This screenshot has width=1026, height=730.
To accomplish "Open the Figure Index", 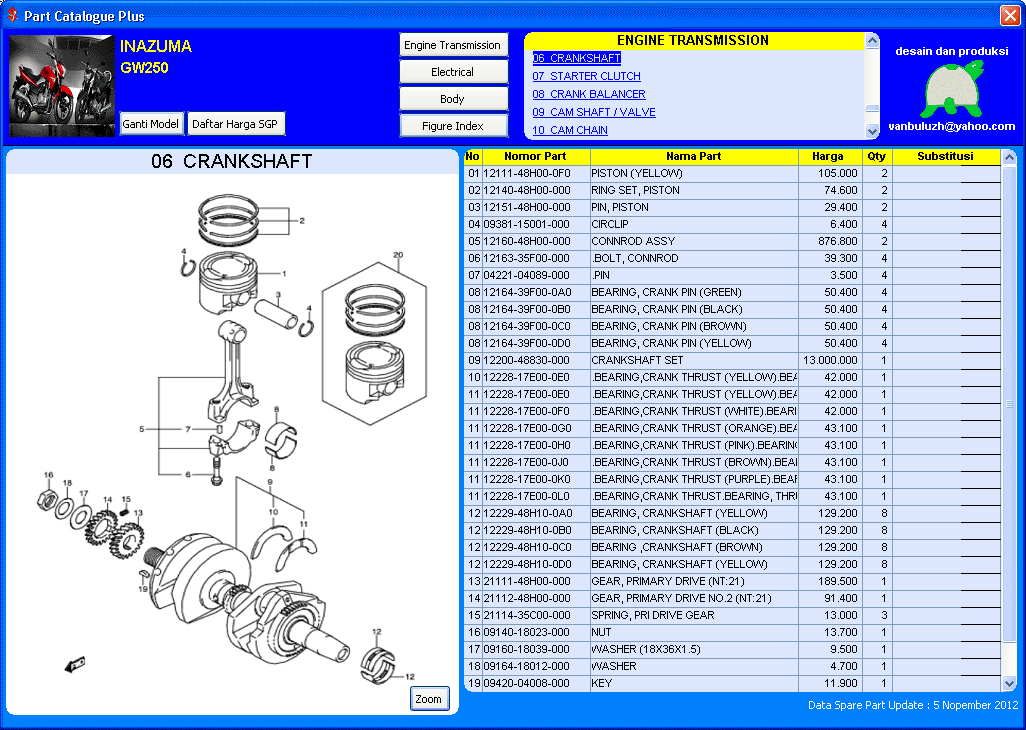I will point(453,126).
